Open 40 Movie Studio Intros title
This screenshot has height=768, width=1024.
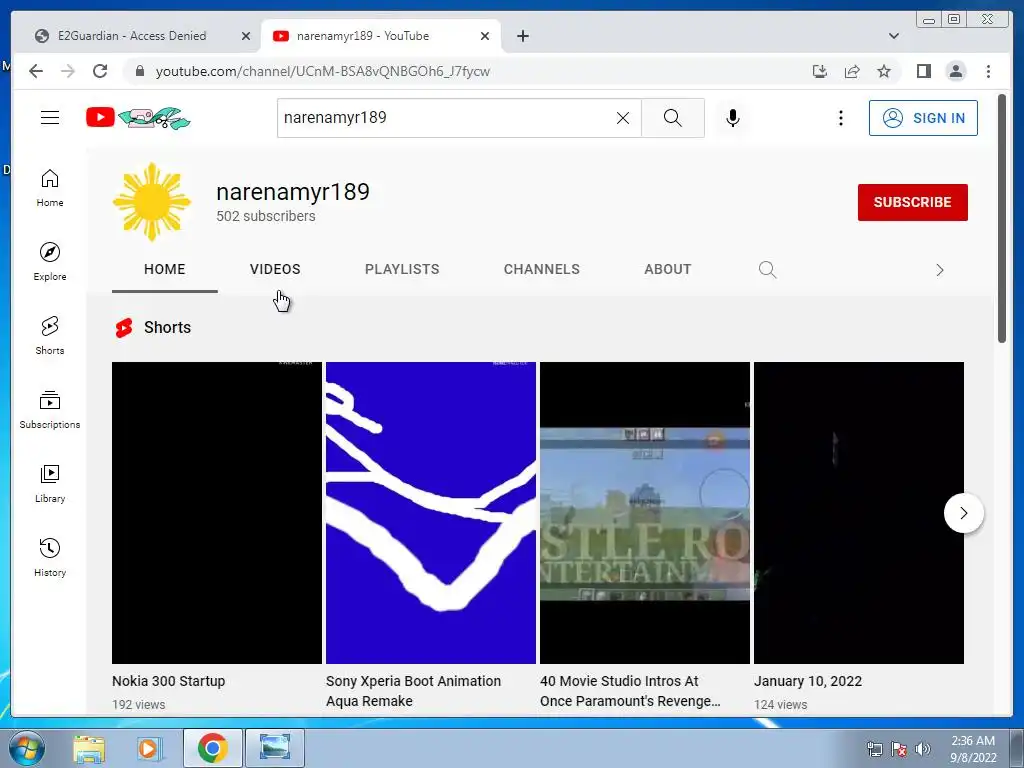(630, 691)
